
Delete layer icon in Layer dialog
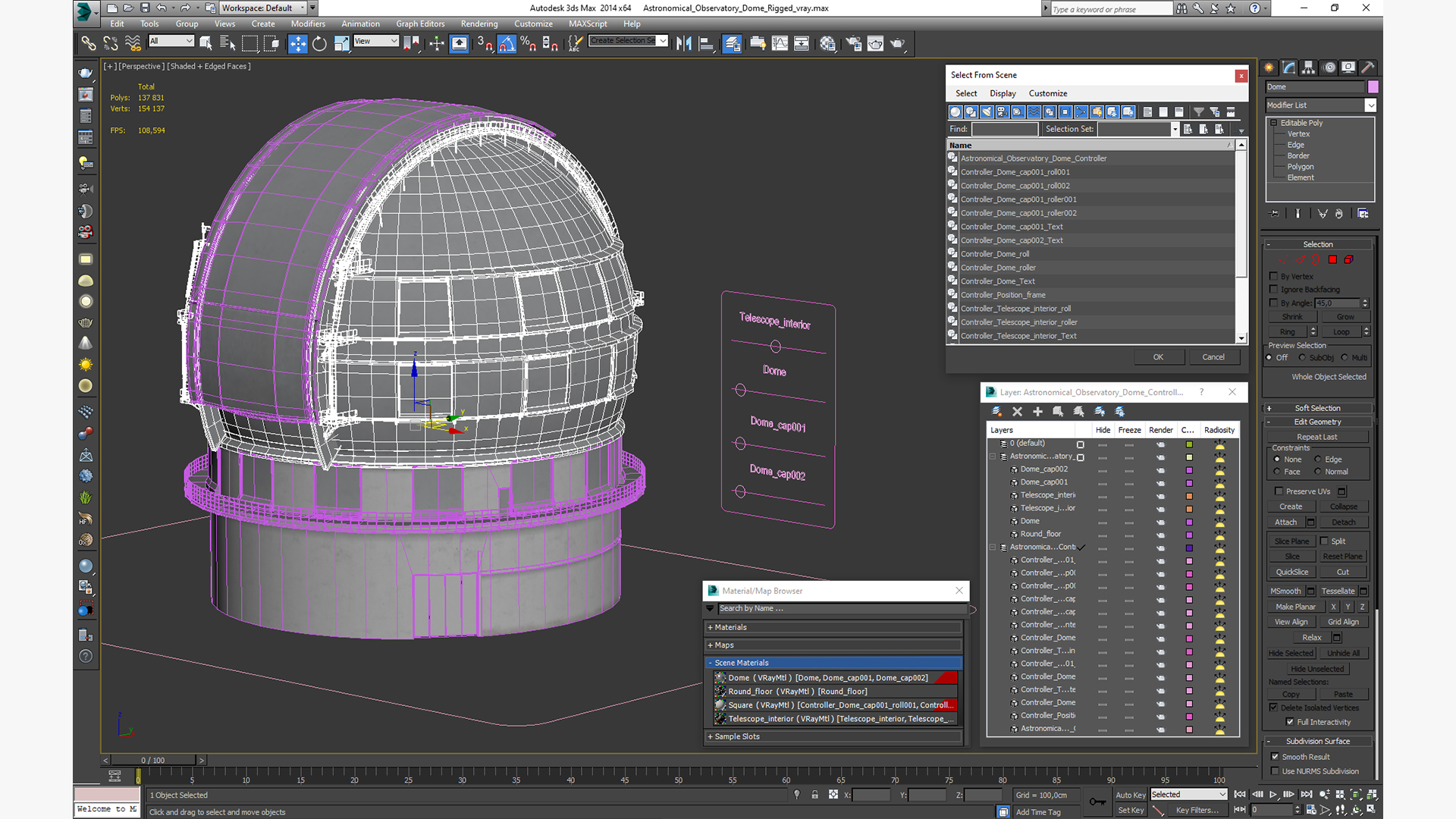[1017, 411]
